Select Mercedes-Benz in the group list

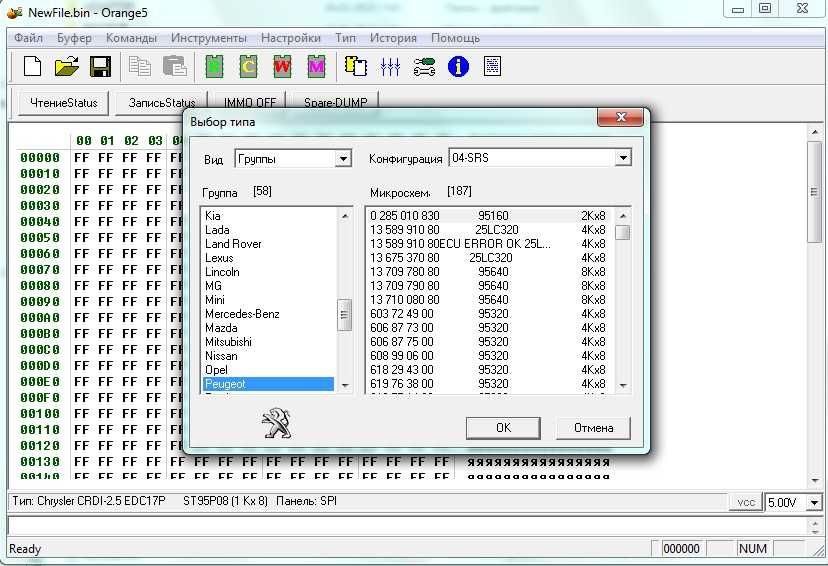(268, 314)
